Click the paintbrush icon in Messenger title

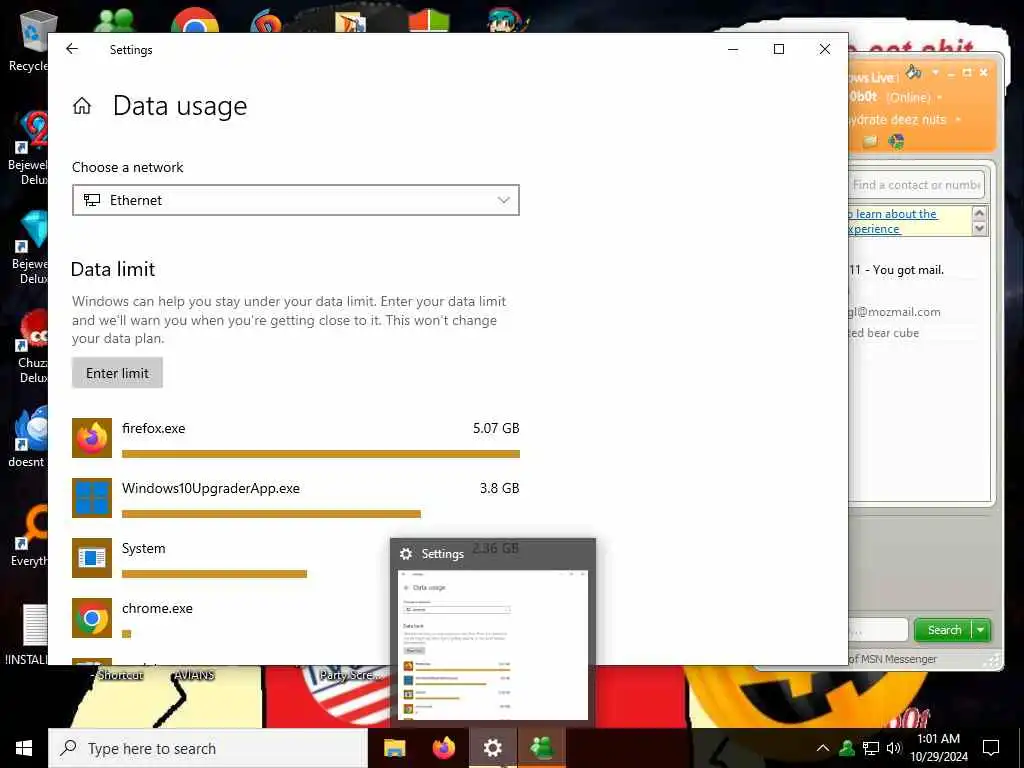pos(914,72)
